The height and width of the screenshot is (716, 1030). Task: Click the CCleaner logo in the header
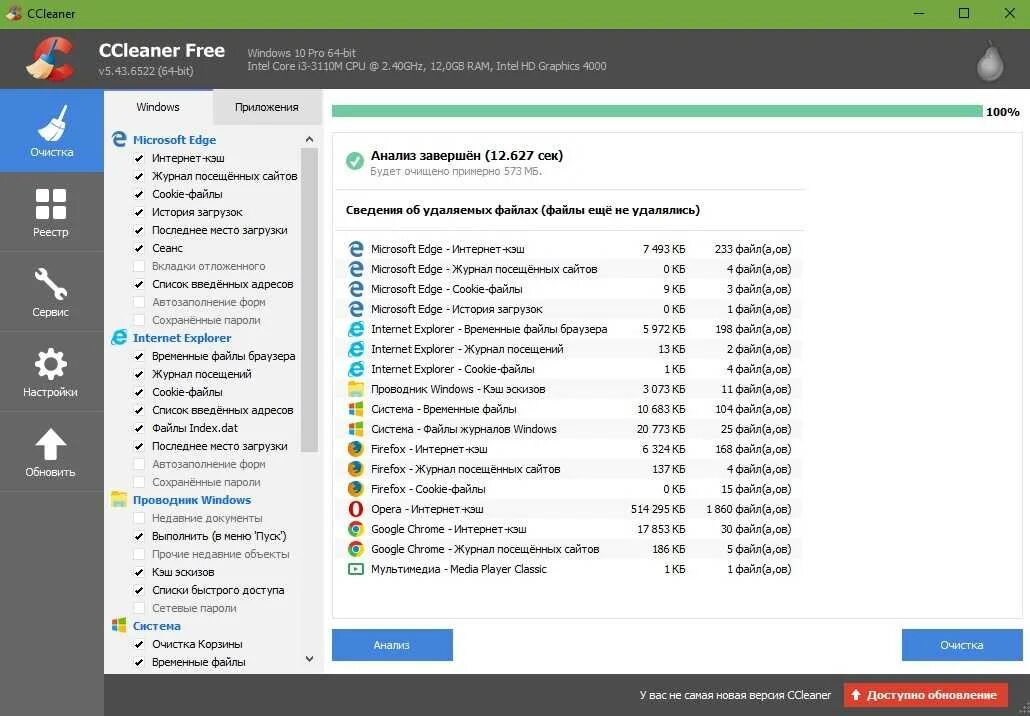(x=50, y=59)
